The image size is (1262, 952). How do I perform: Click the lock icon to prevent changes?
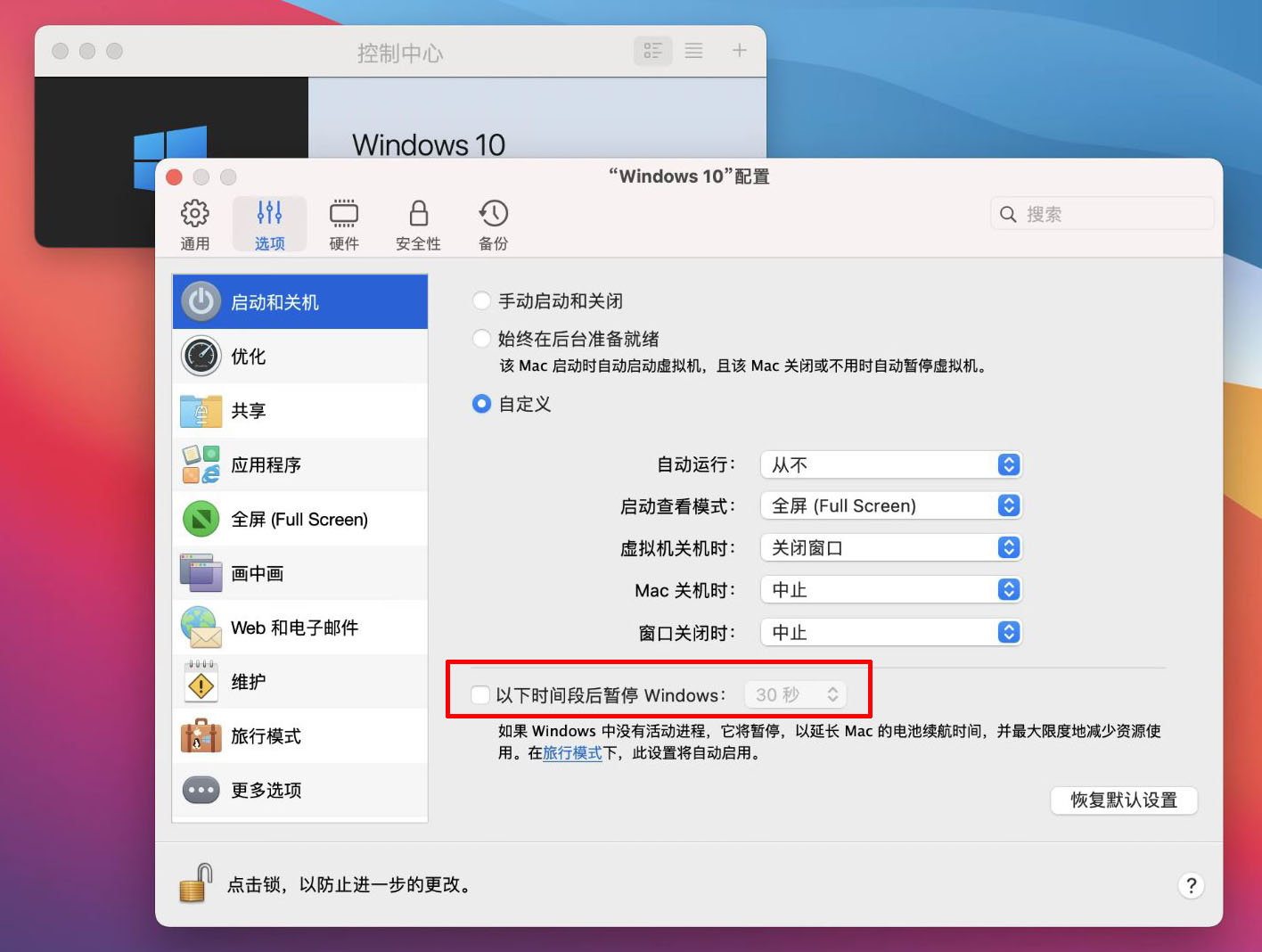click(x=196, y=883)
